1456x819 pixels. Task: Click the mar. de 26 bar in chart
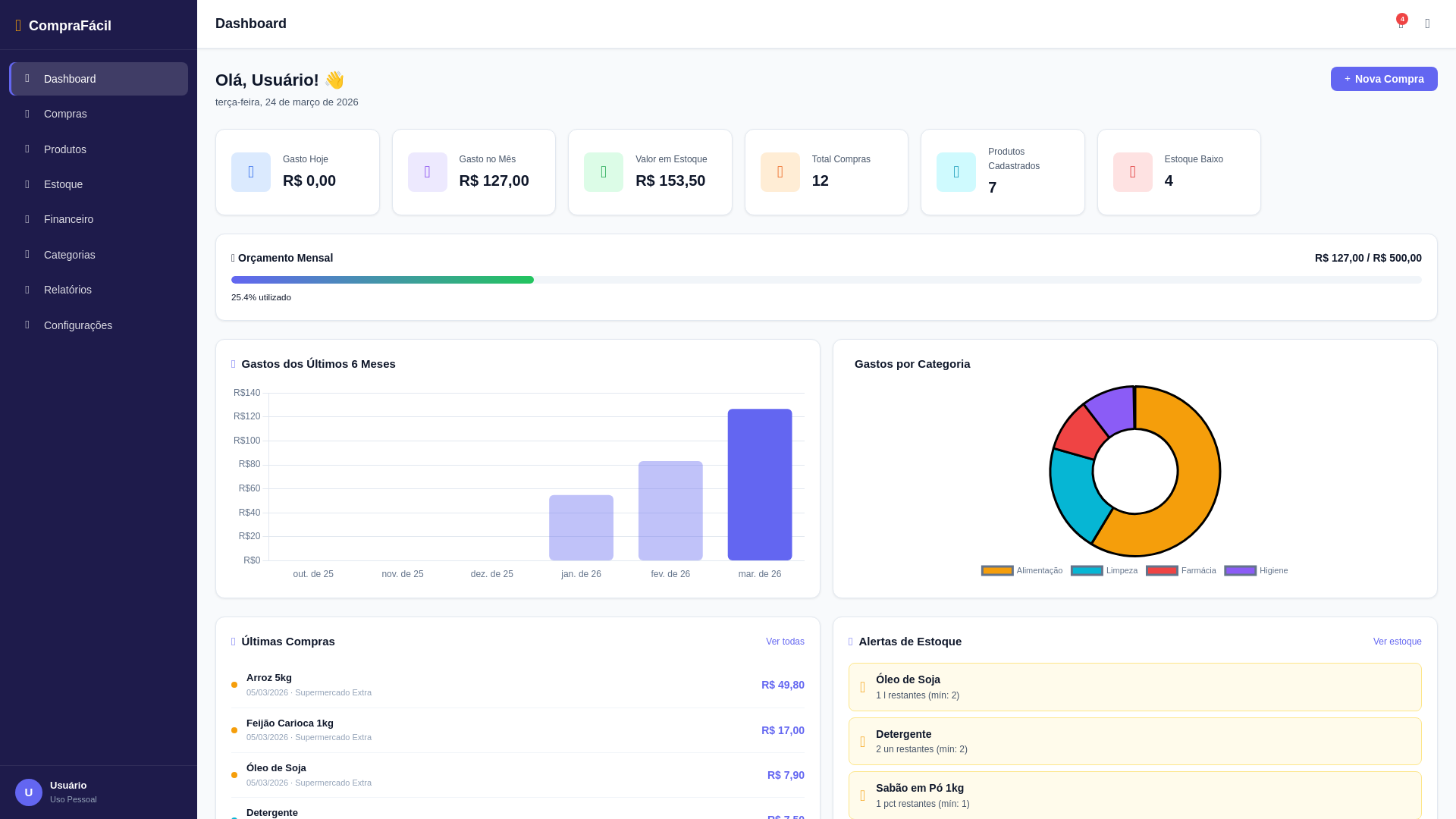tap(759, 485)
